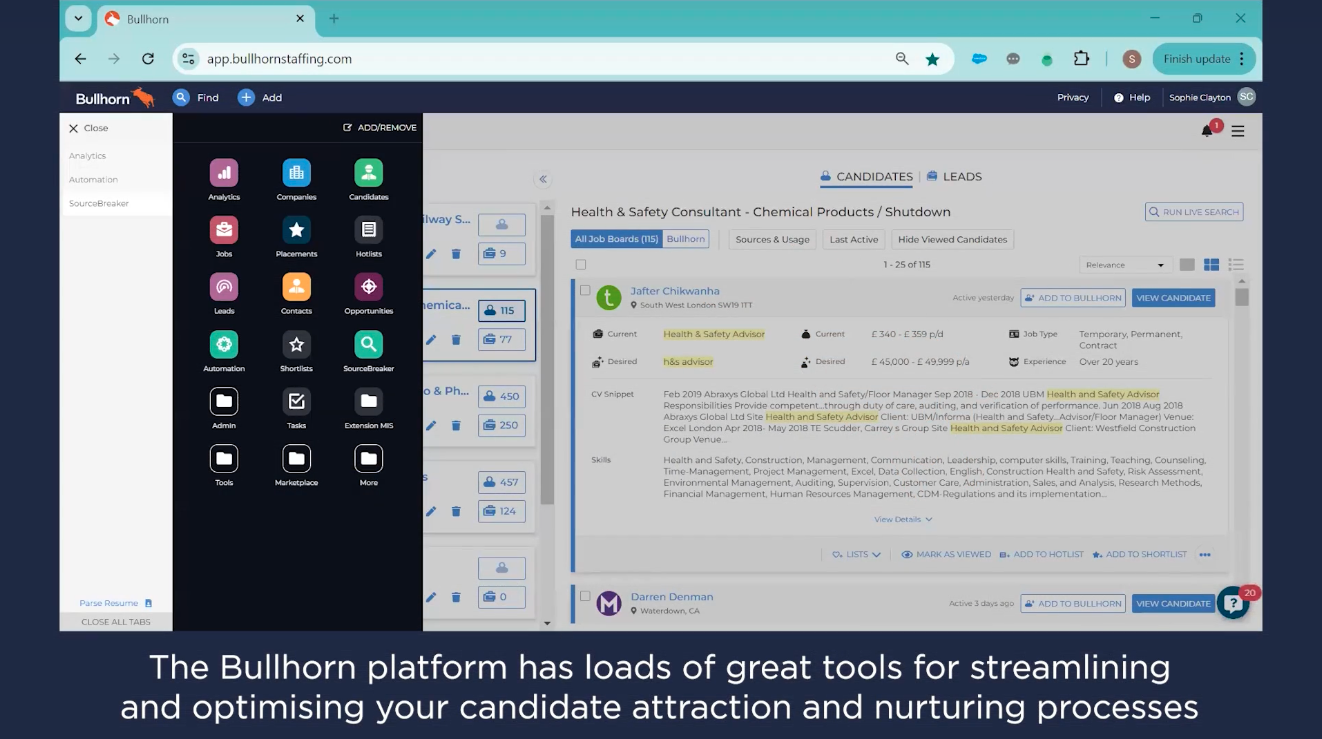1322x739 pixels.
Task: Open the Automation app icon
Action: coord(224,344)
